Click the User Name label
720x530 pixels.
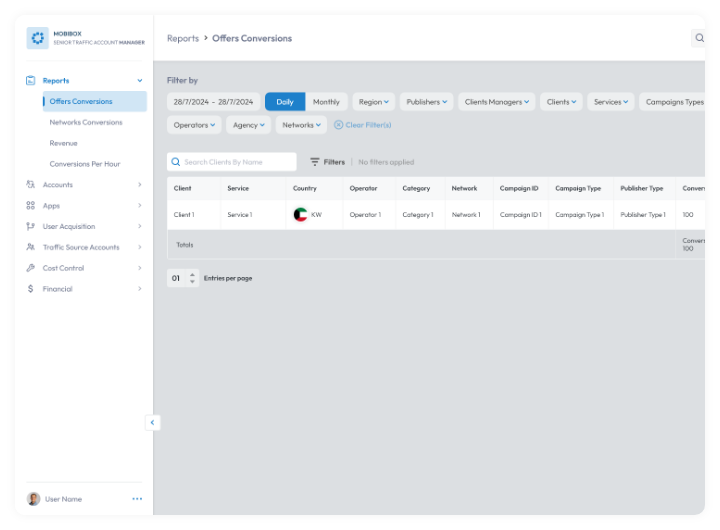point(63,499)
